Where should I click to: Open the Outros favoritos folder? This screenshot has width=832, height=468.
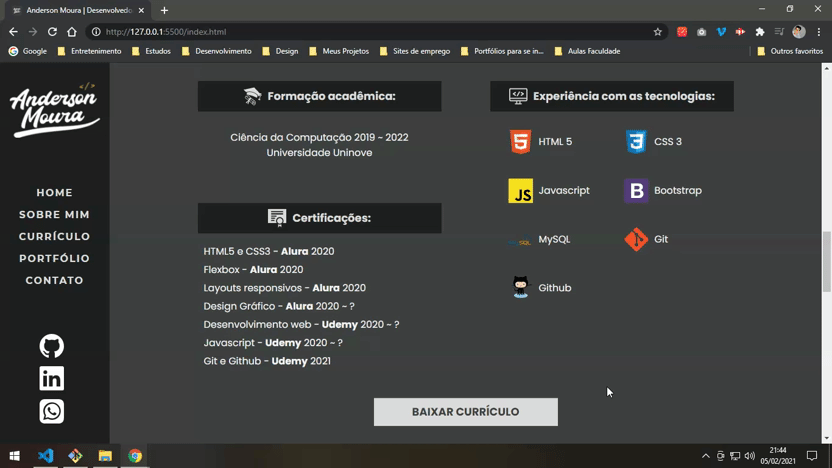(x=790, y=51)
